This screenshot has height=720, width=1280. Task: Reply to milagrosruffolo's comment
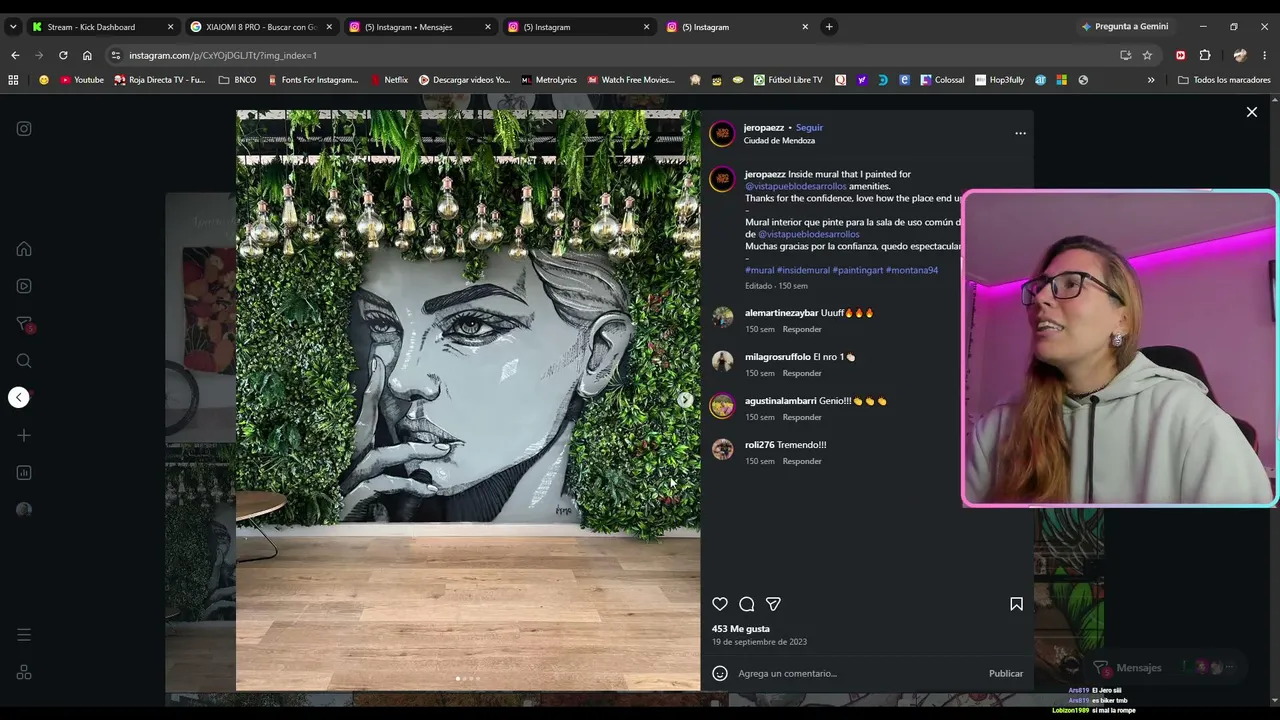coord(802,373)
